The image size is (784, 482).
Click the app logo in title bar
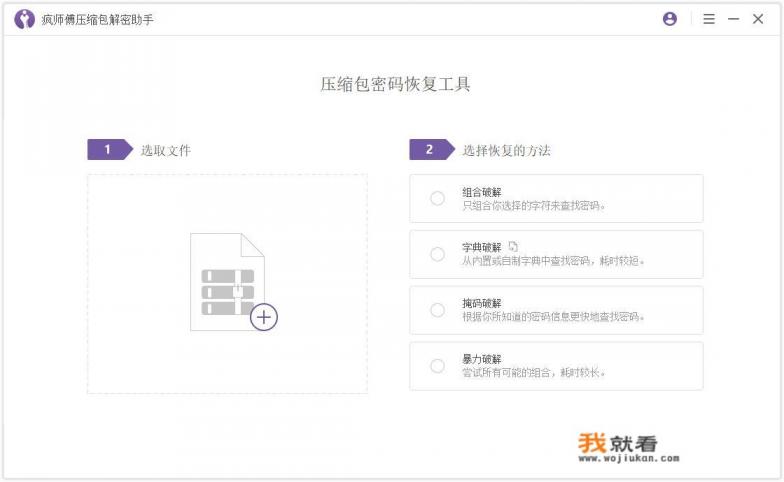coord(24,20)
